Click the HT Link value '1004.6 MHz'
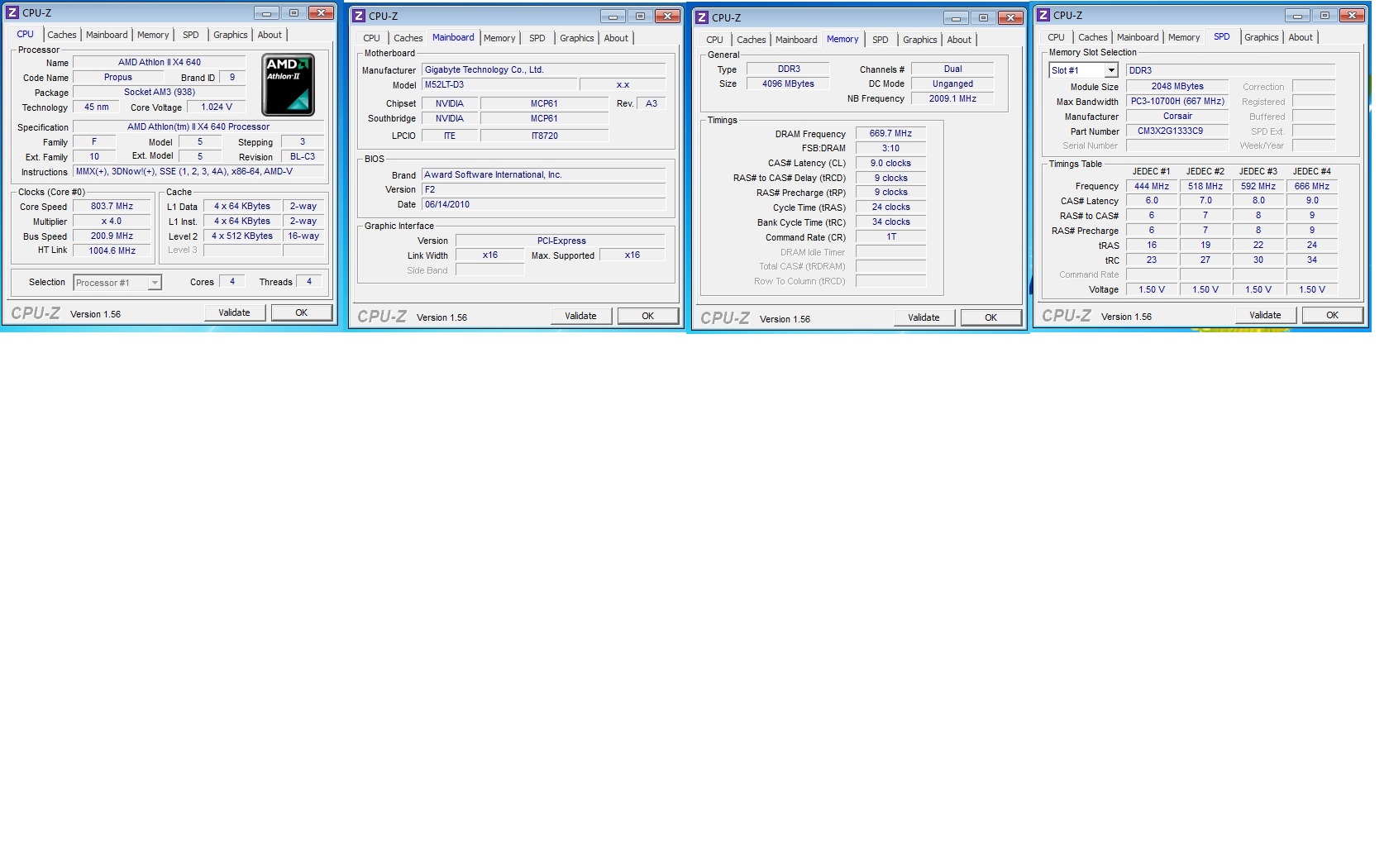 (x=112, y=250)
